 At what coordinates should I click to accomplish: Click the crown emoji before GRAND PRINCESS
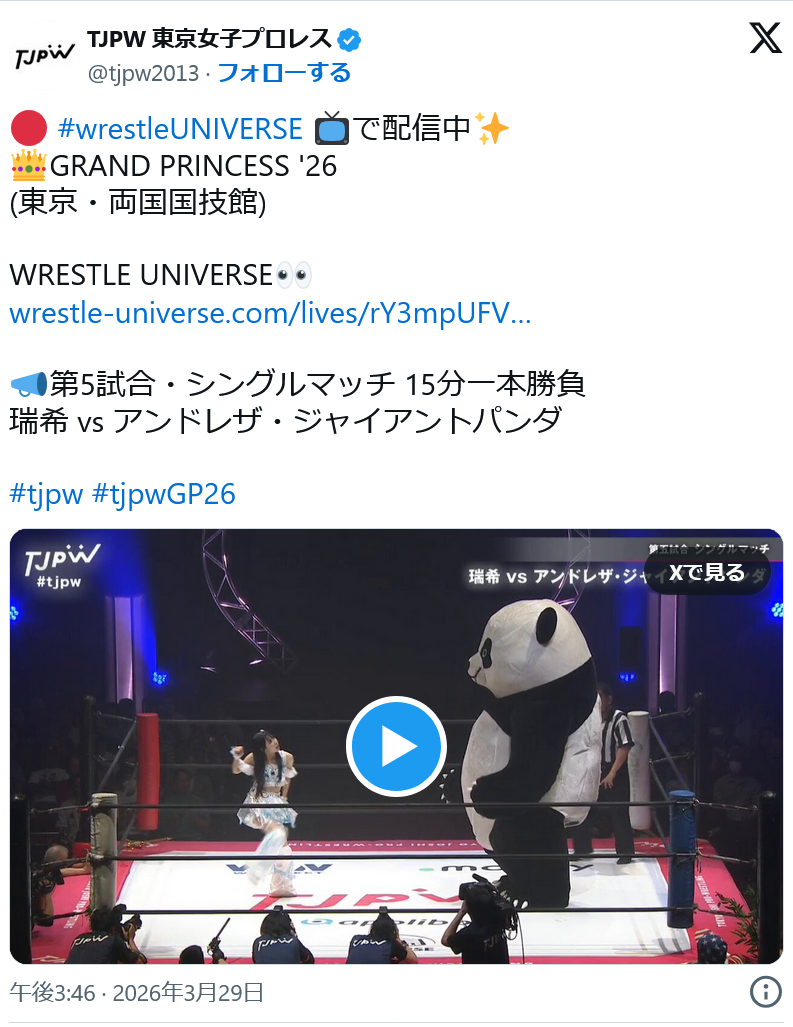click(29, 165)
